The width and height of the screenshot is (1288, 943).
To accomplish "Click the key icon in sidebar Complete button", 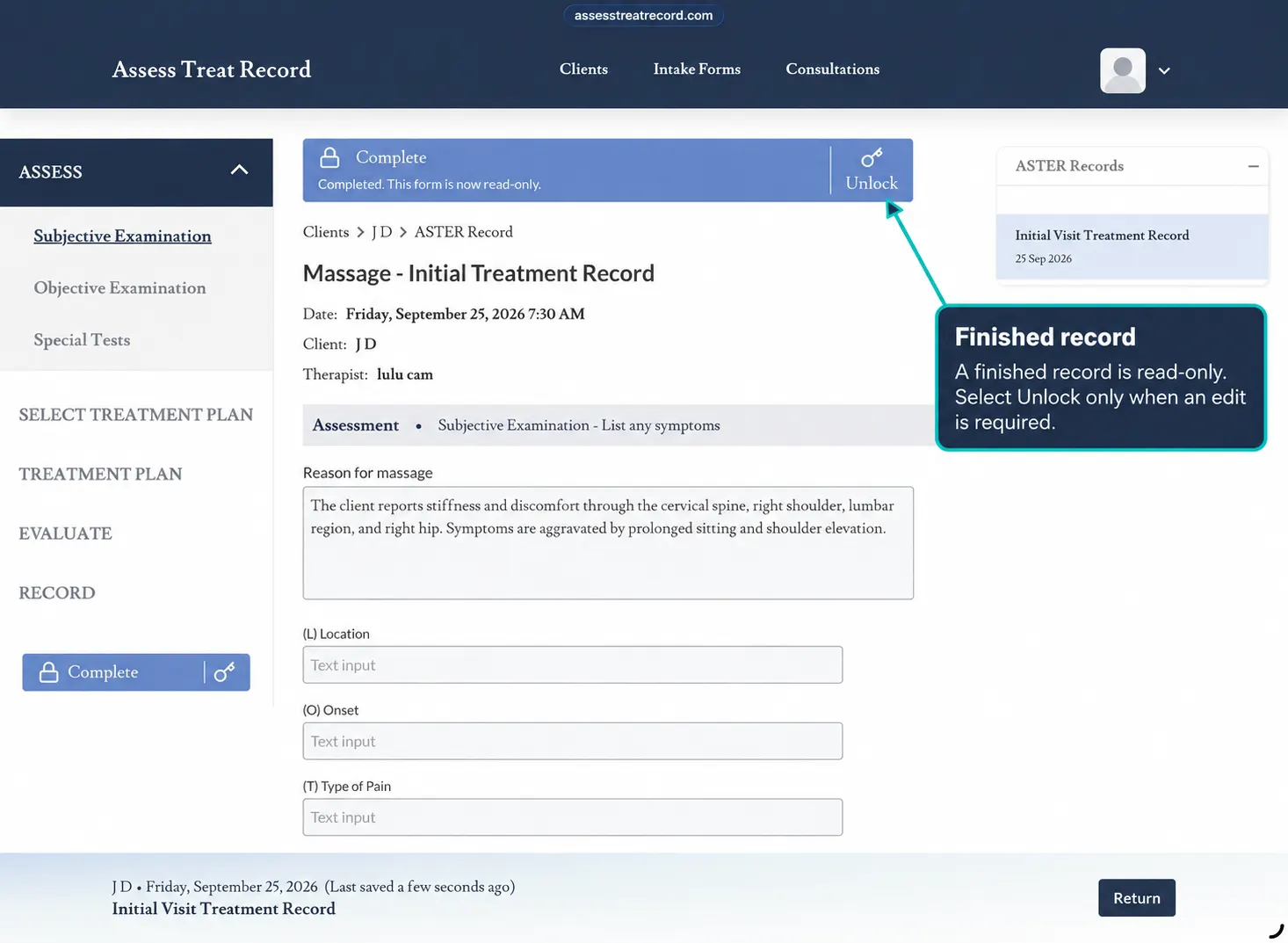I will (x=225, y=672).
